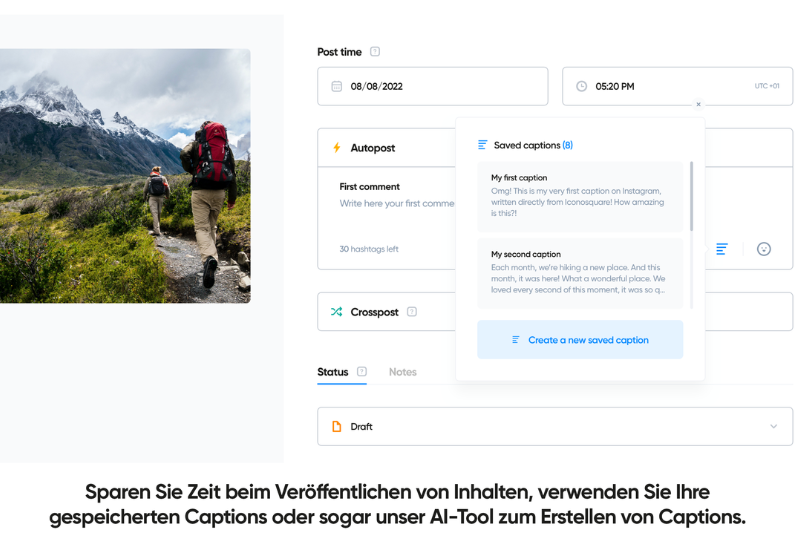This screenshot has width=800, height=550.
Task: Open the 08/08/2022 date picker
Action: (432, 87)
